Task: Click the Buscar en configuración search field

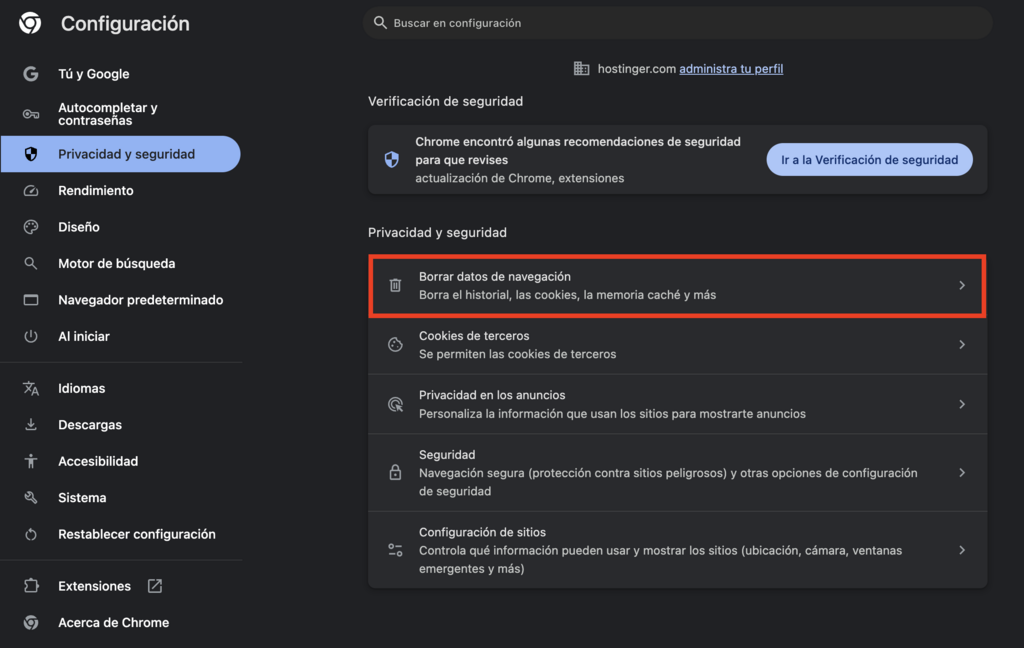Action: (676, 22)
